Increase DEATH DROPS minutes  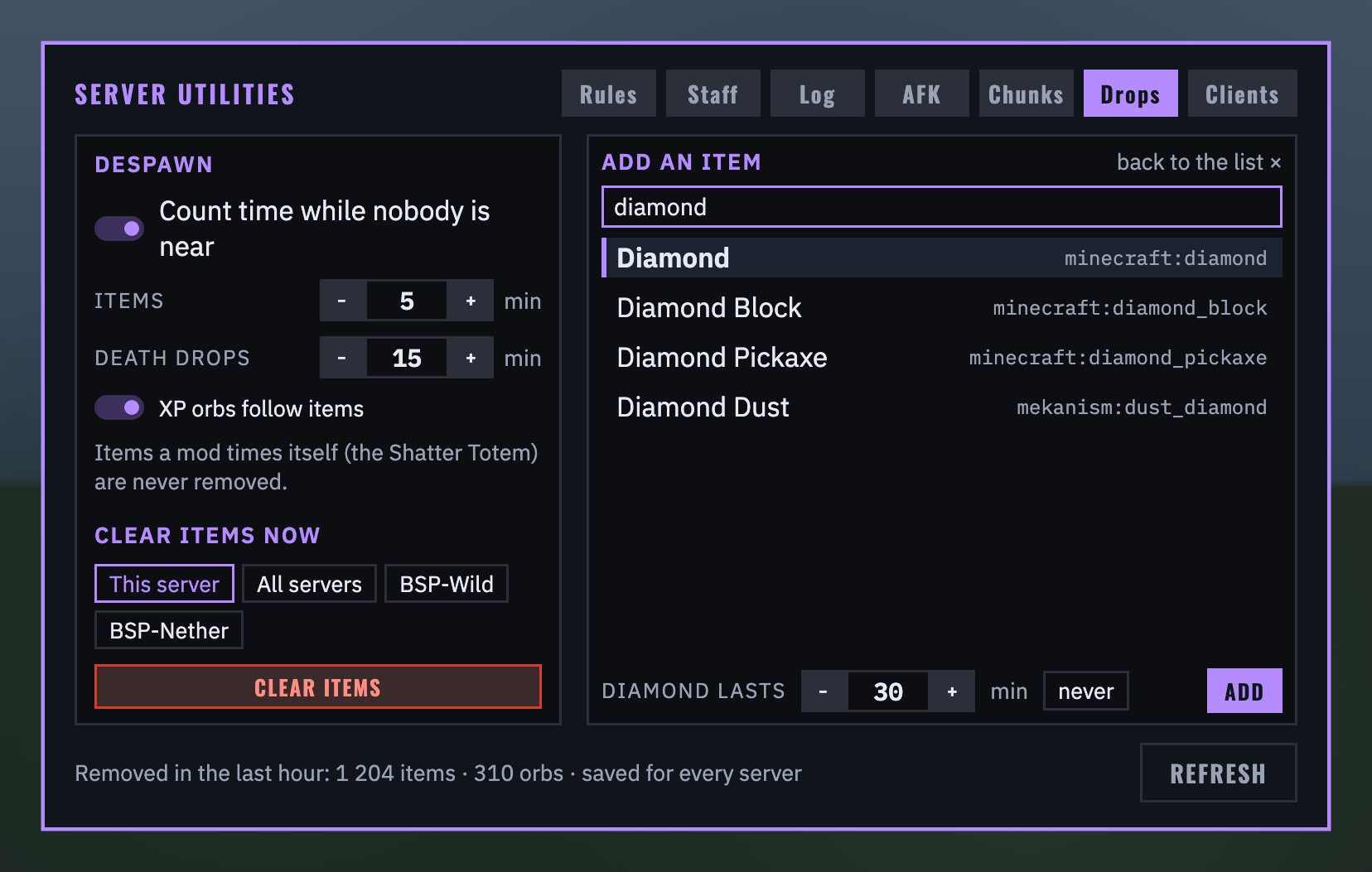(471, 358)
